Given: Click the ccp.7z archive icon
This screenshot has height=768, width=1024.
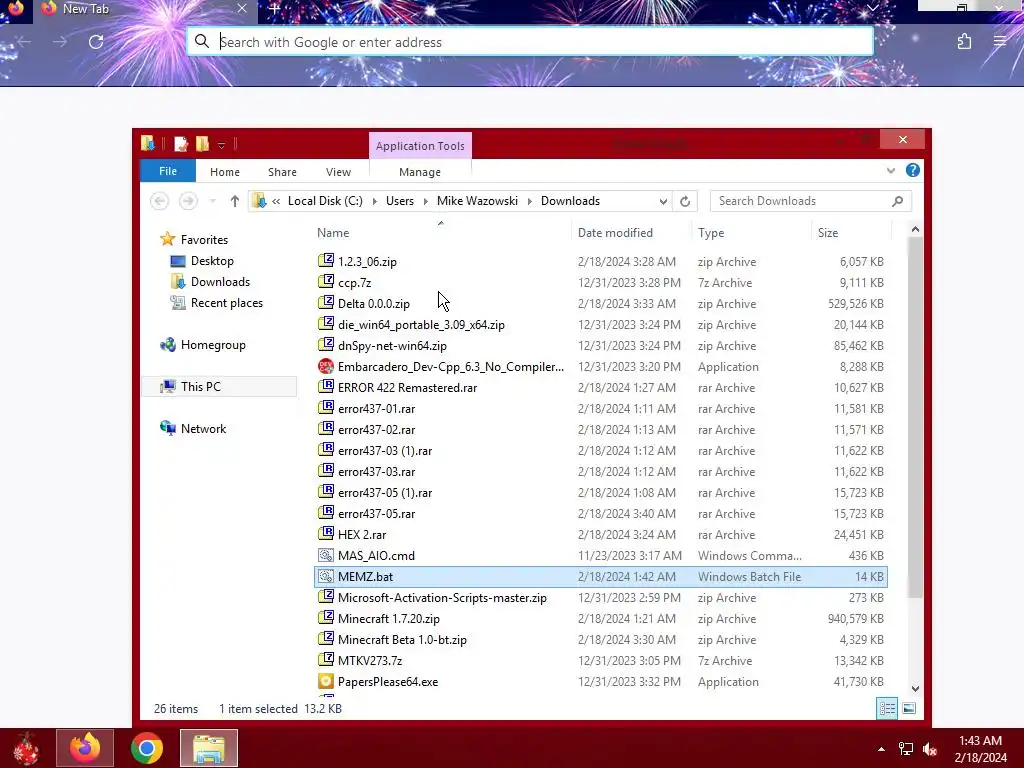Looking at the screenshot, I should click(325, 282).
